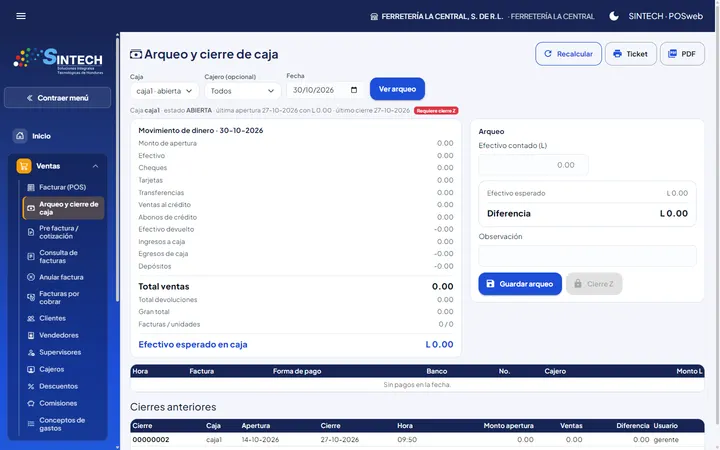Click the Cierre Z button

(x=594, y=284)
